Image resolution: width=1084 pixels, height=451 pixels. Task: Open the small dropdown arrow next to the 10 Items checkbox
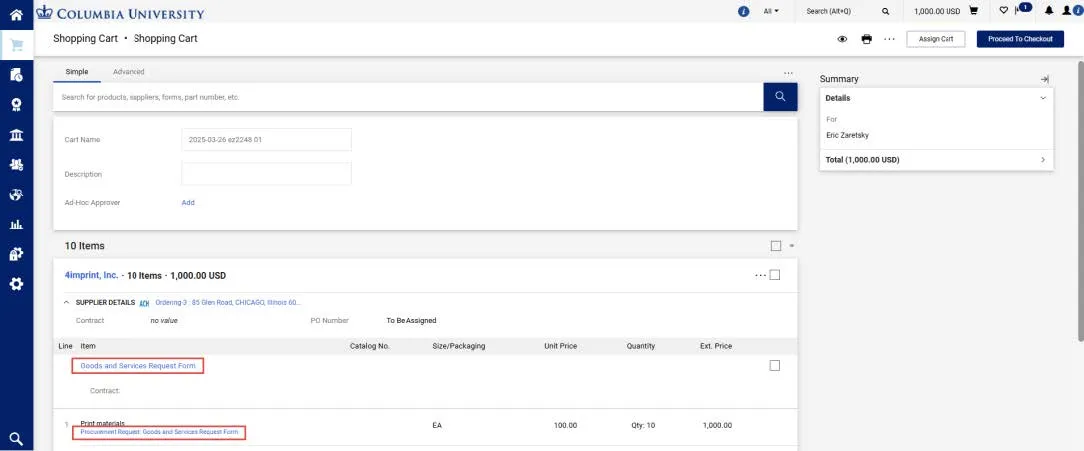coord(792,246)
